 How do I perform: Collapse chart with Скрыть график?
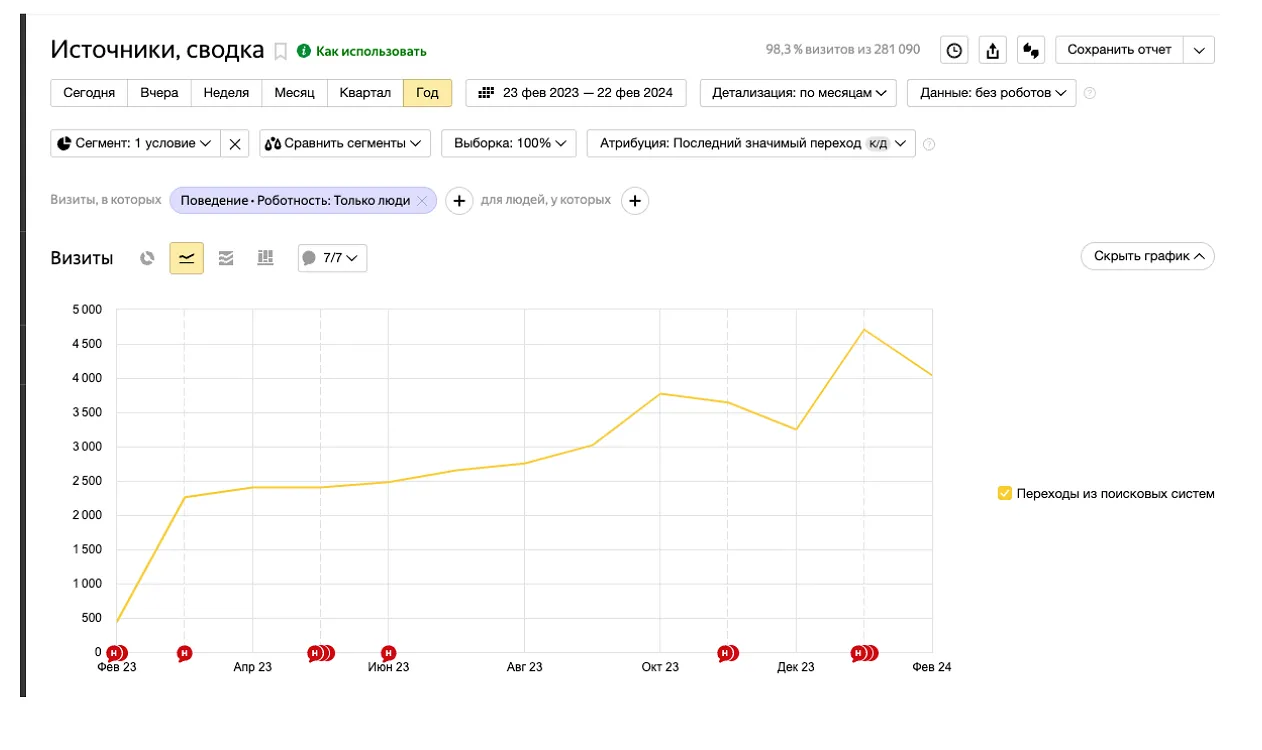coord(1147,257)
